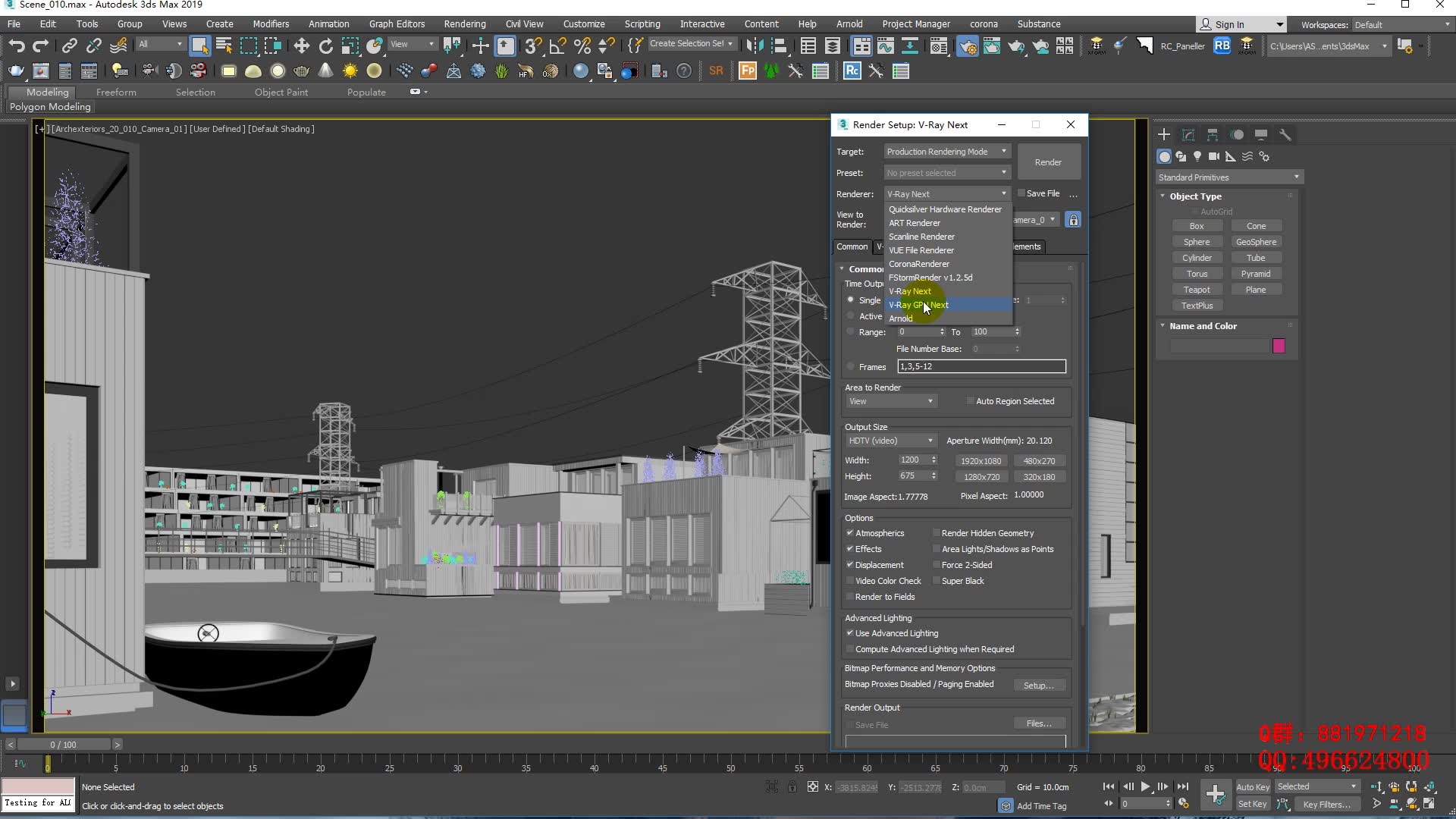Screen dimensions: 1456x819
Task: Click the Render Setup icon
Action: [x=968, y=45]
